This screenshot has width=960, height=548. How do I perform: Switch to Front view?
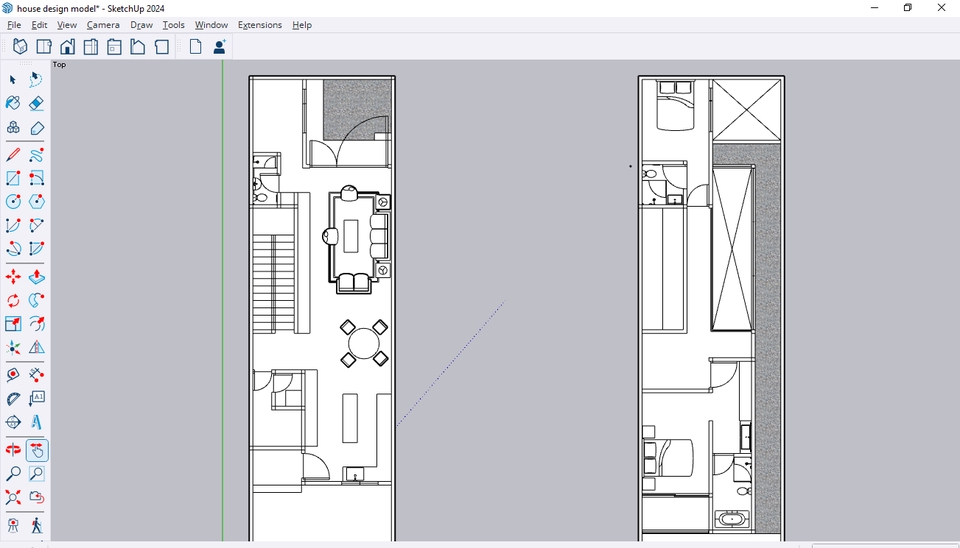pyautogui.click(x=67, y=47)
